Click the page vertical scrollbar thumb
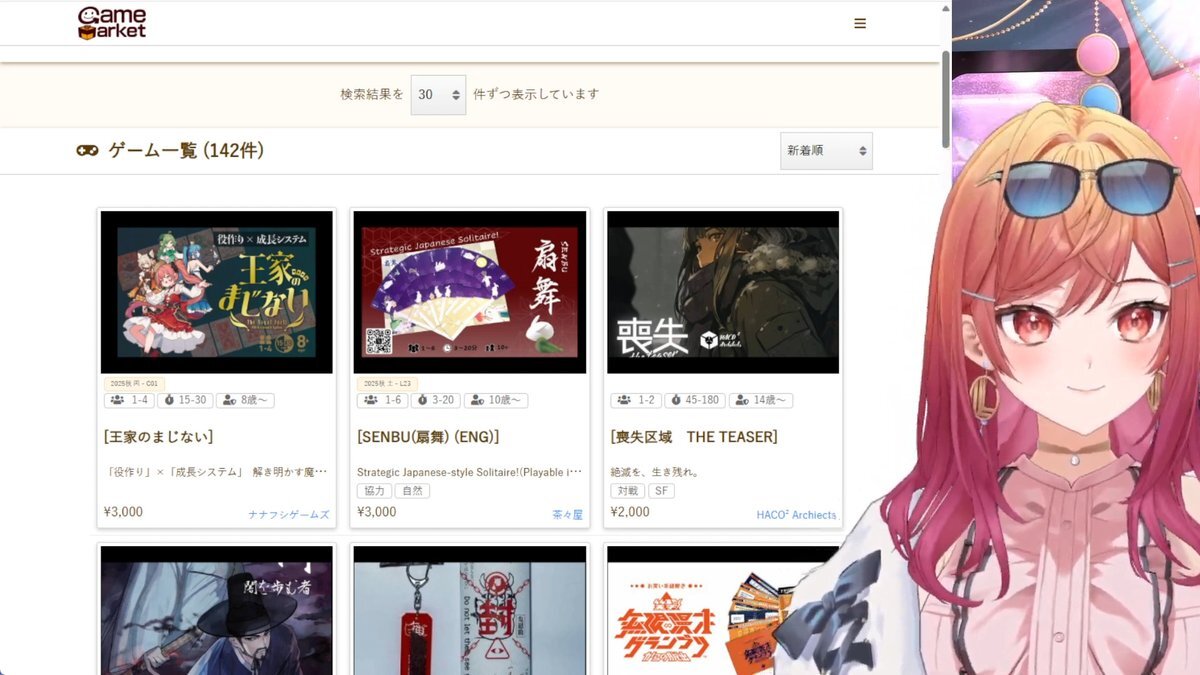1200x675 pixels. 946,100
